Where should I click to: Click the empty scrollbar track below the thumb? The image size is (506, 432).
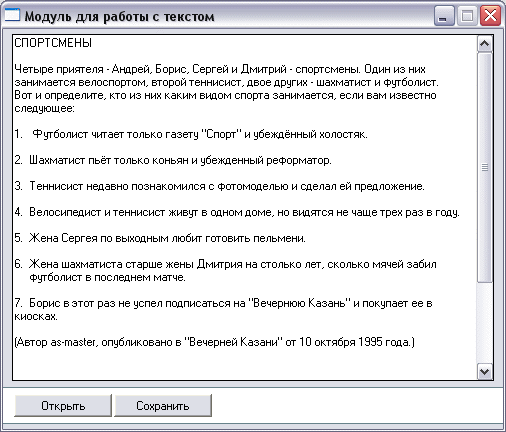pos(484,323)
